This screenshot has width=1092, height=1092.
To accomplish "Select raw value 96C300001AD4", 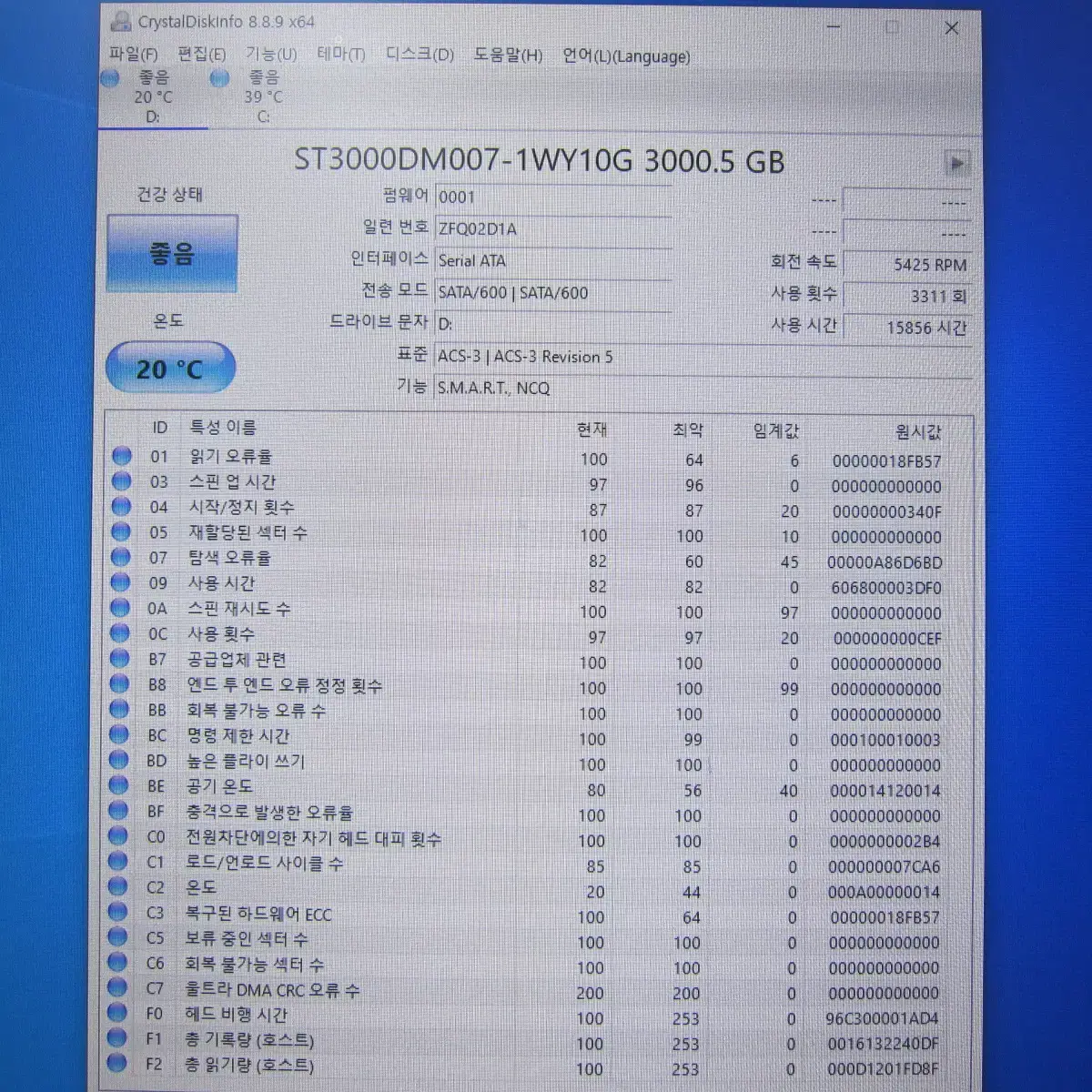I will click(x=882, y=1019).
